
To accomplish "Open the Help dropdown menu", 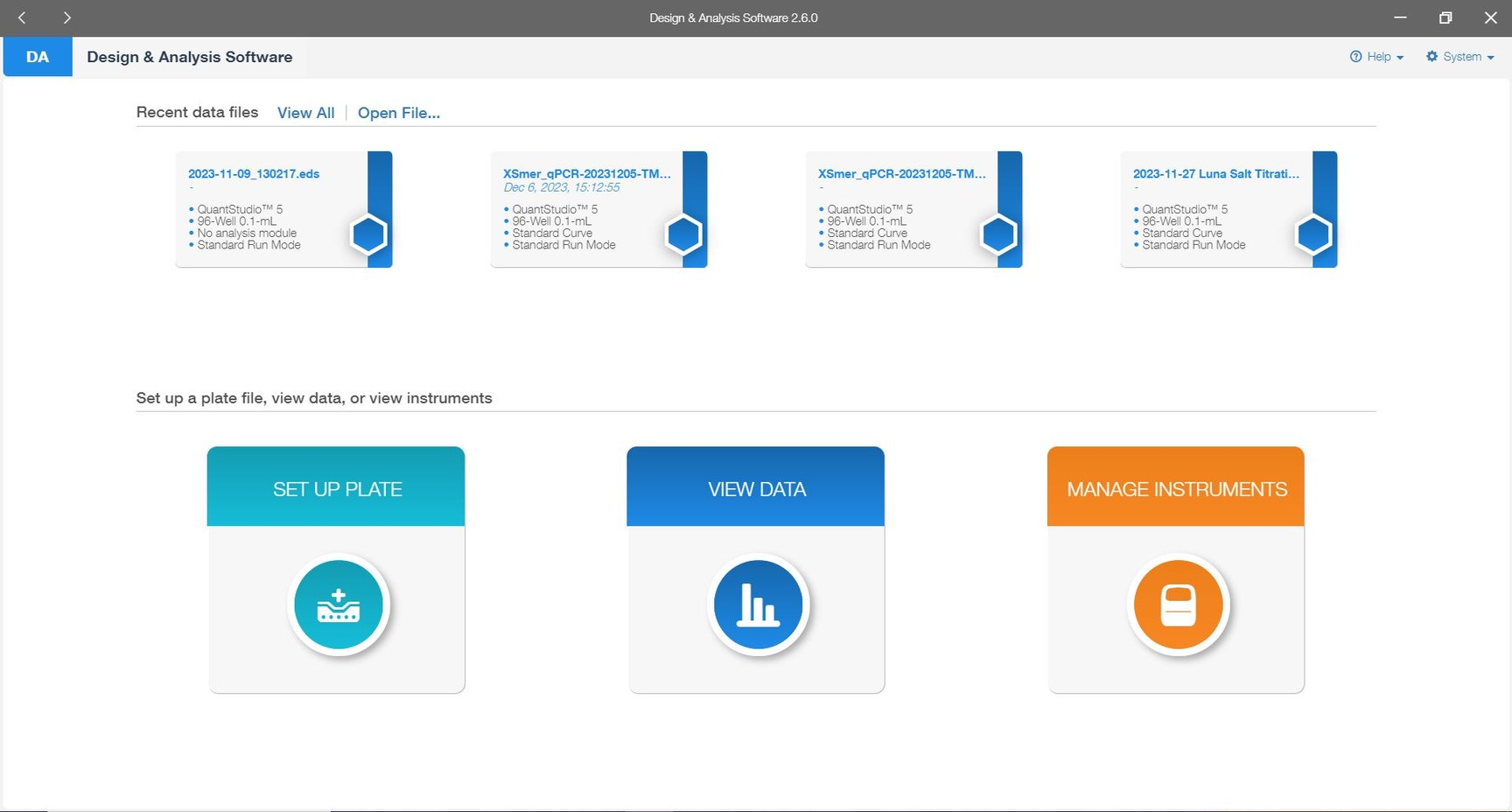I will tap(1377, 57).
